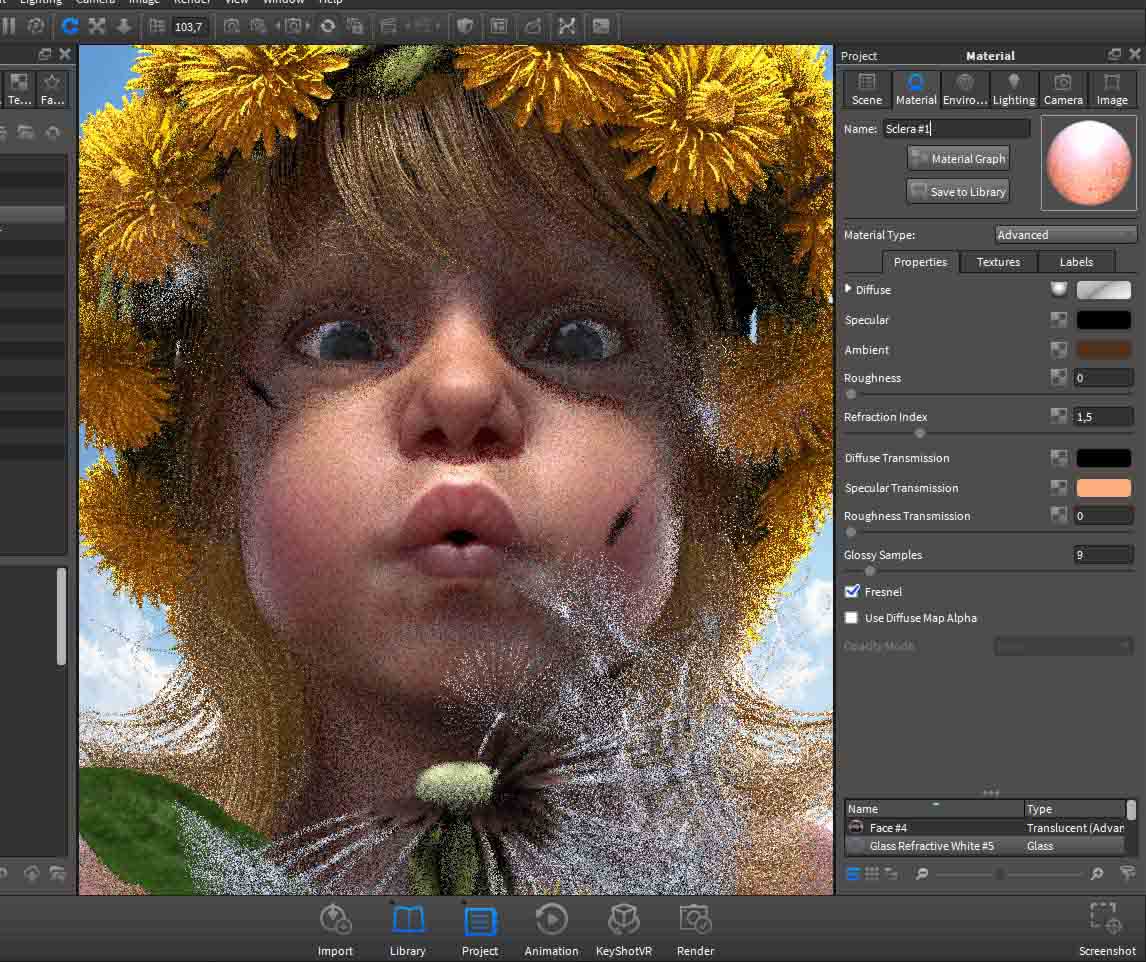Click the material Name input field
The width and height of the screenshot is (1146, 962).
tap(956, 129)
